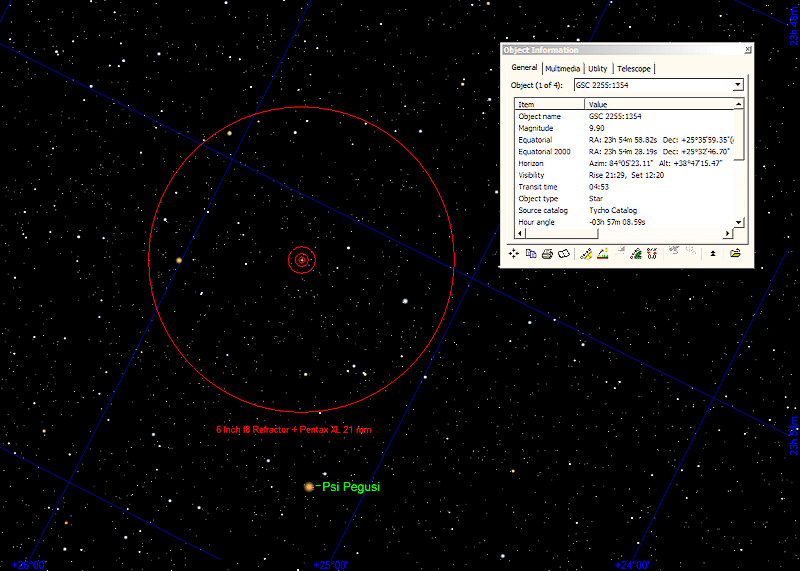The height and width of the screenshot is (571, 800).
Task: Select the Hour angle row
Action: click(624, 222)
